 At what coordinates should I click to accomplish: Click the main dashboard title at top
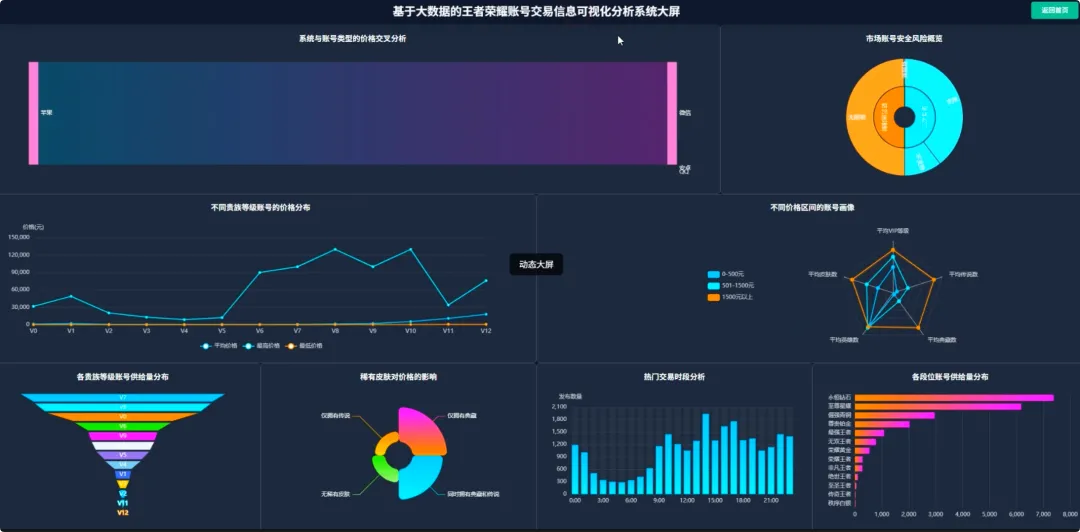537,11
